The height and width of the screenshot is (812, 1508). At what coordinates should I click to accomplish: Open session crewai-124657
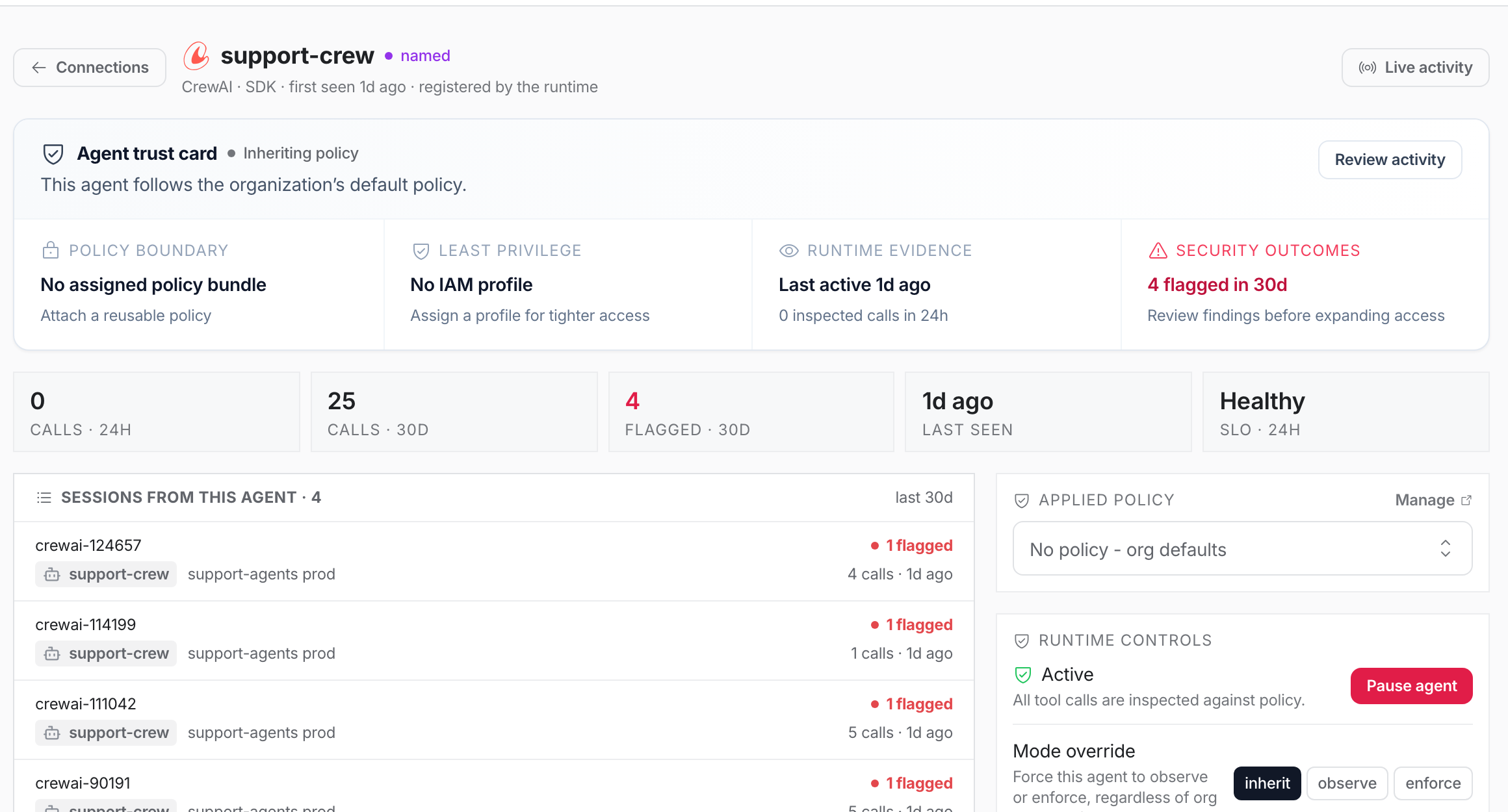494,561
